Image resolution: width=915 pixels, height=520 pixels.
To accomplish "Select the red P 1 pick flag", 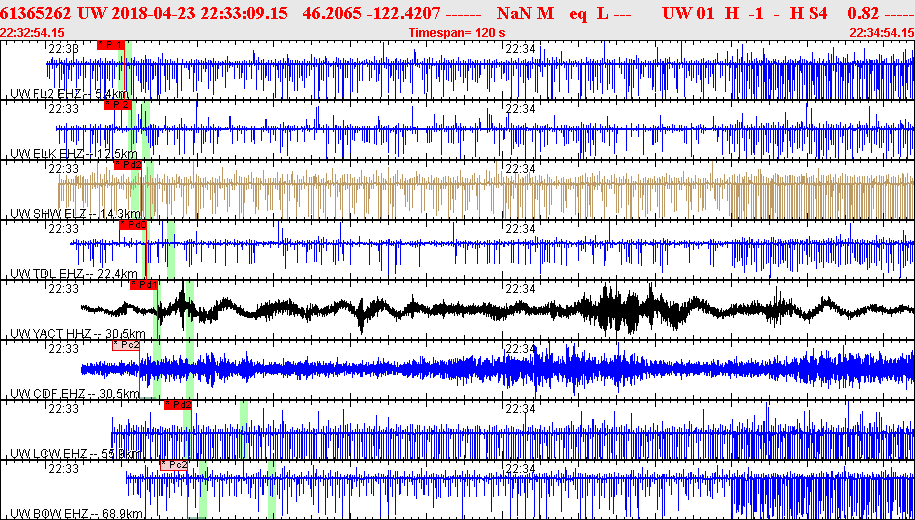I will (x=111, y=45).
